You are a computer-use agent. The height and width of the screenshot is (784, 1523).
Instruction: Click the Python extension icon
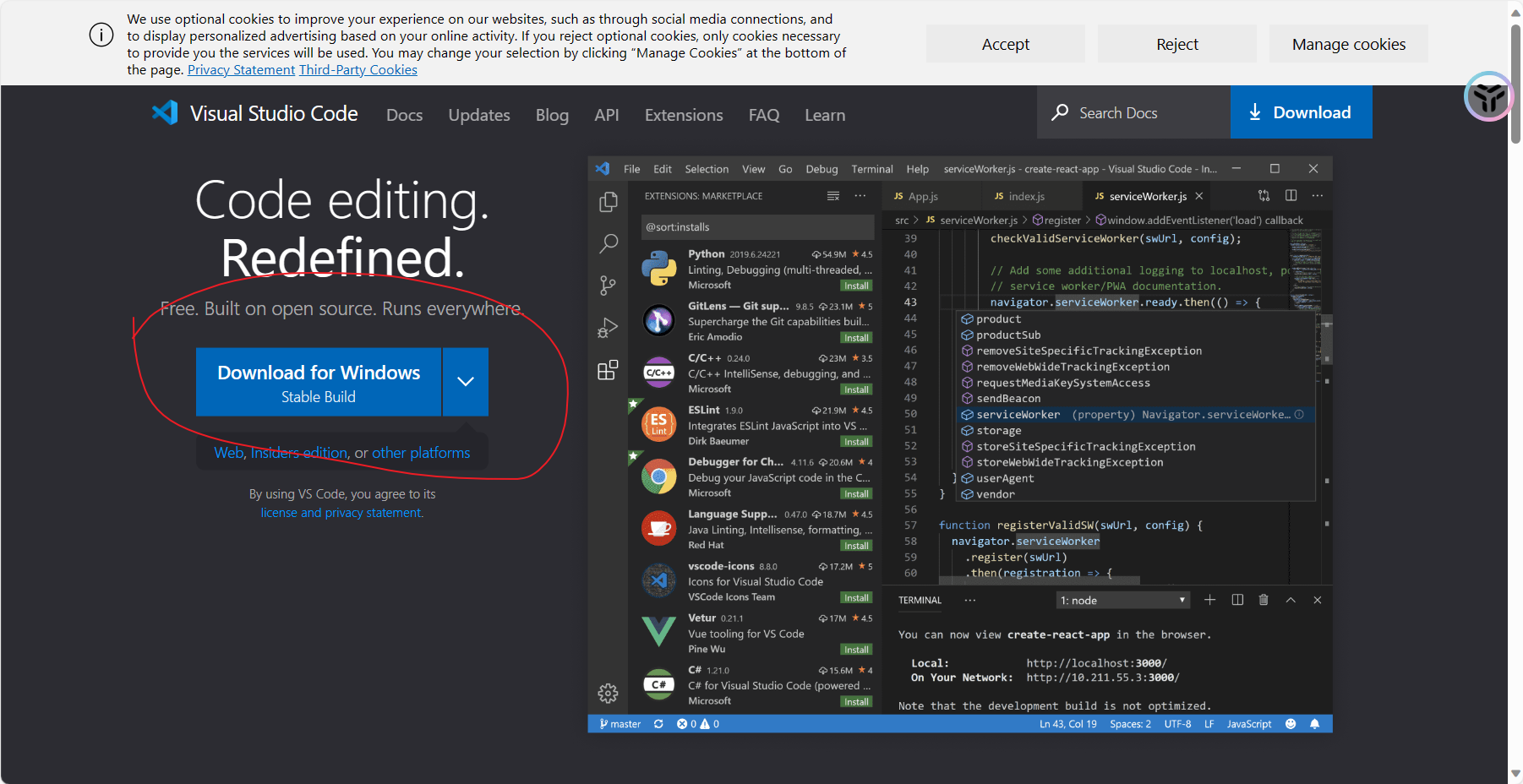(x=658, y=269)
